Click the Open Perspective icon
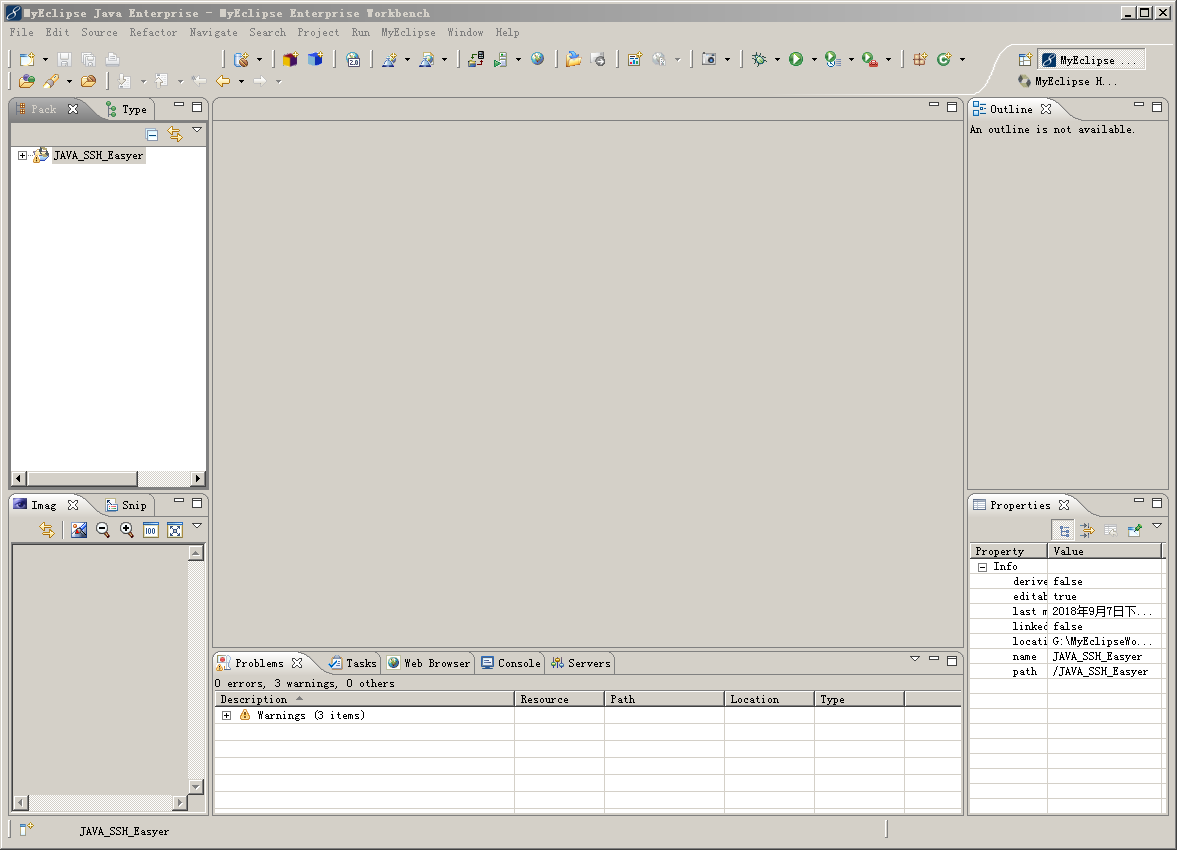The height and width of the screenshot is (850, 1177). (x=1024, y=60)
